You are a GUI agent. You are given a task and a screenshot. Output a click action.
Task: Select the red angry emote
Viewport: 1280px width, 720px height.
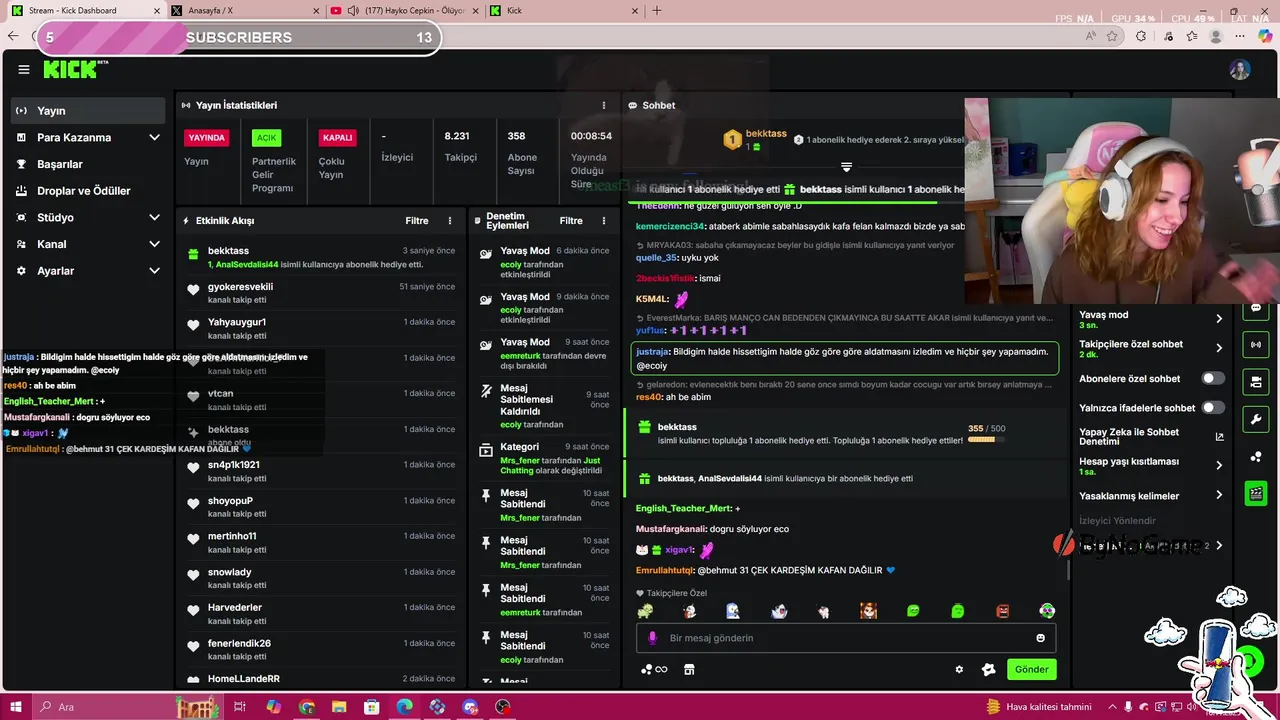1003,611
